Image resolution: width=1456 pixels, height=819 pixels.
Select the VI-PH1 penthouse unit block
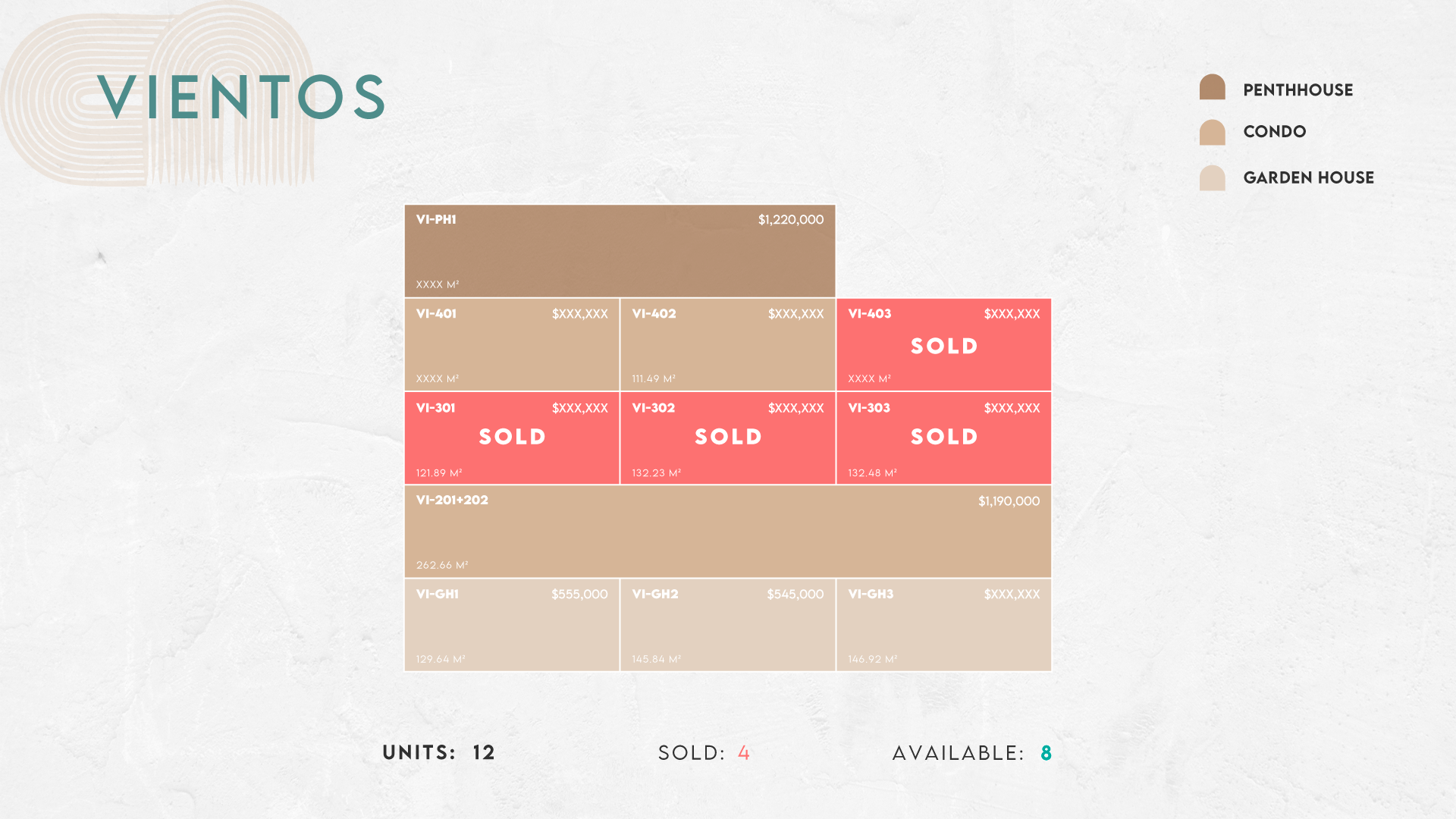pos(620,251)
